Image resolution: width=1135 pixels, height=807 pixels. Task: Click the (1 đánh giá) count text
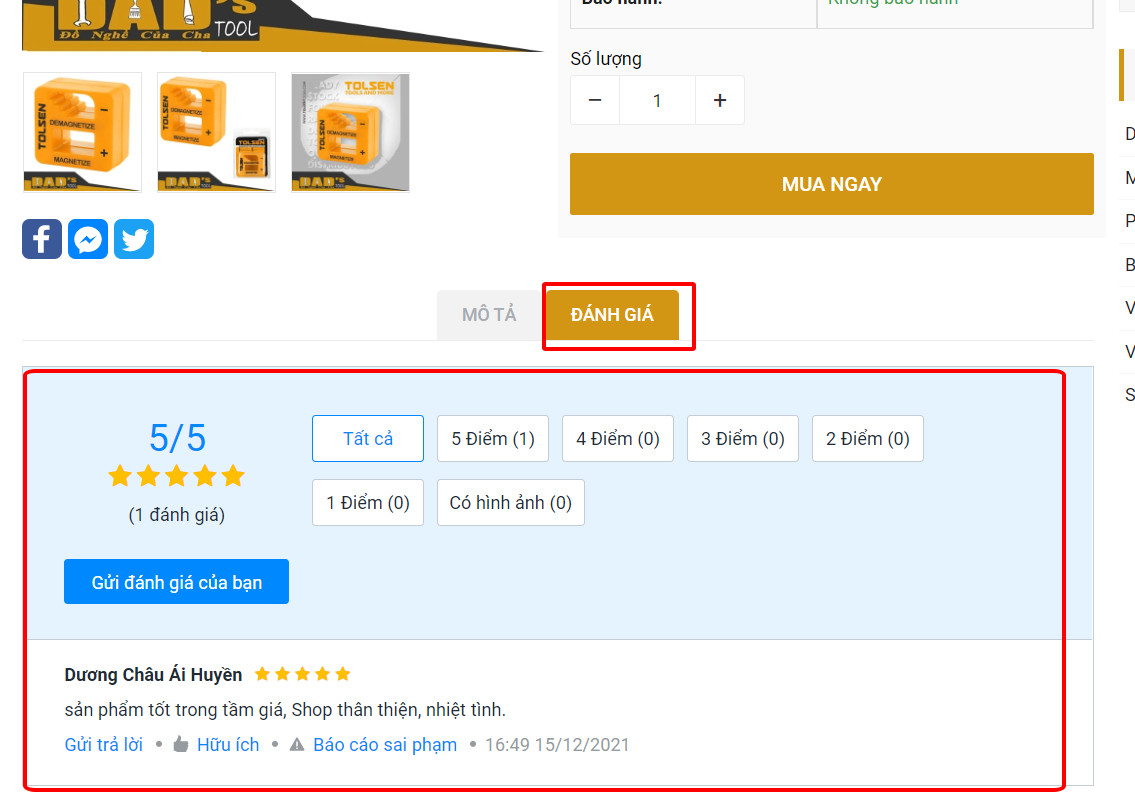pos(177,515)
